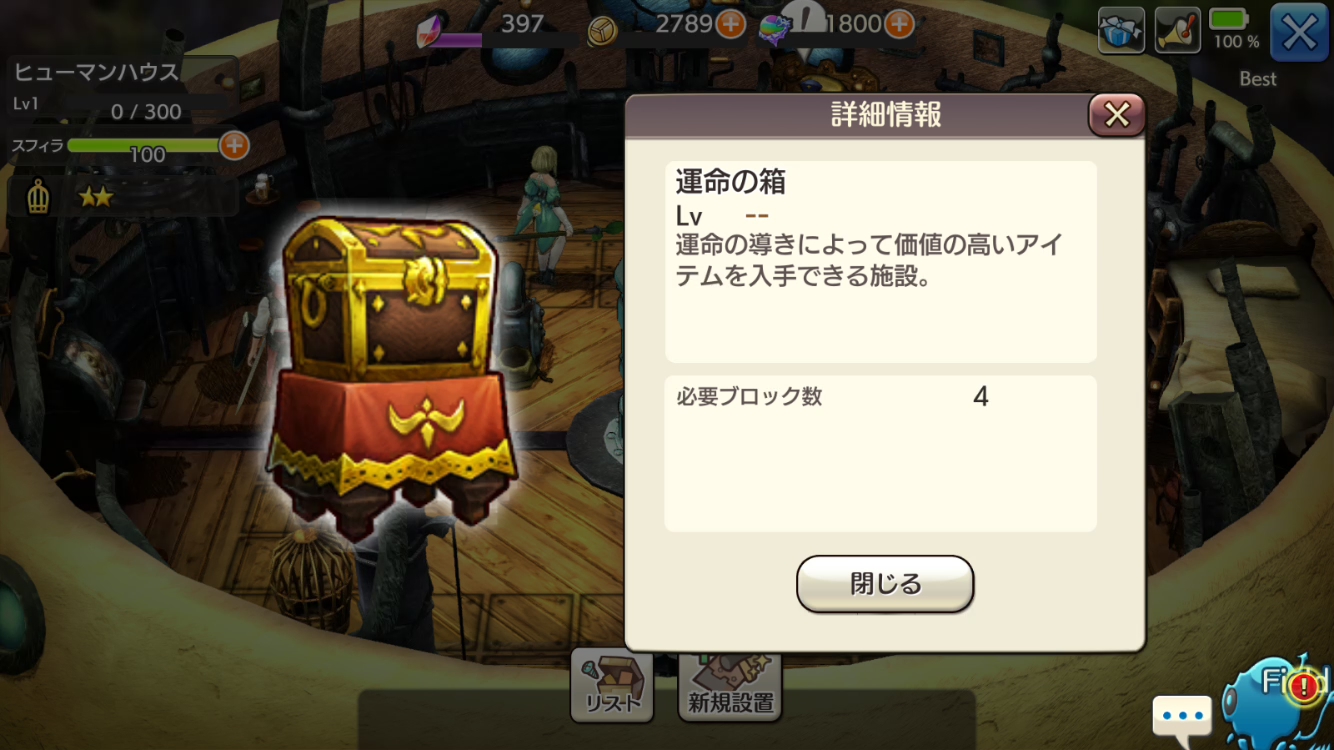Close the 詳細情報 dialog with X
This screenshot has width=1334, height=750.
[1116, 115]
